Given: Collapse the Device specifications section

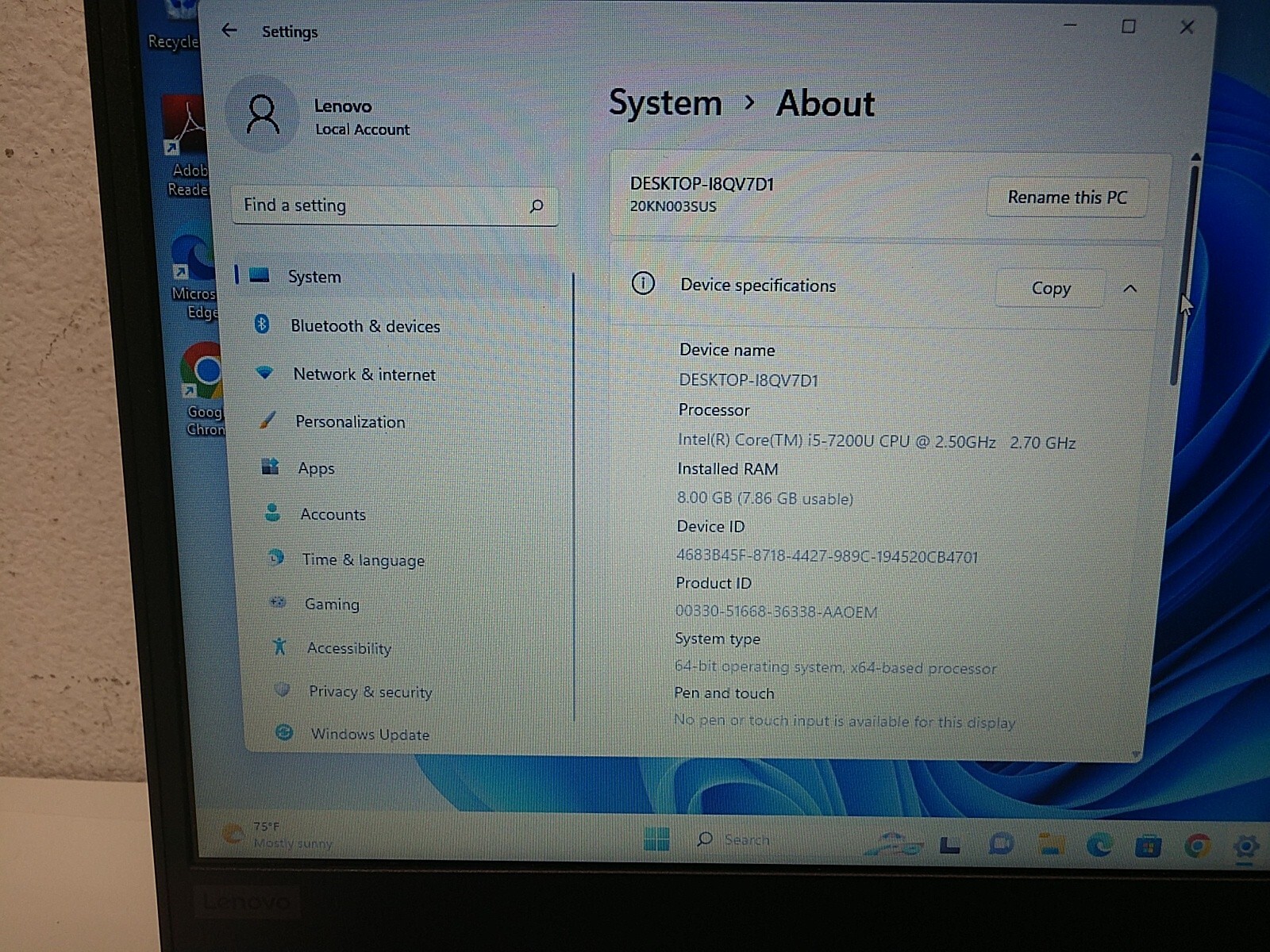Looking at the screenshot, I should pos(1130,289).
